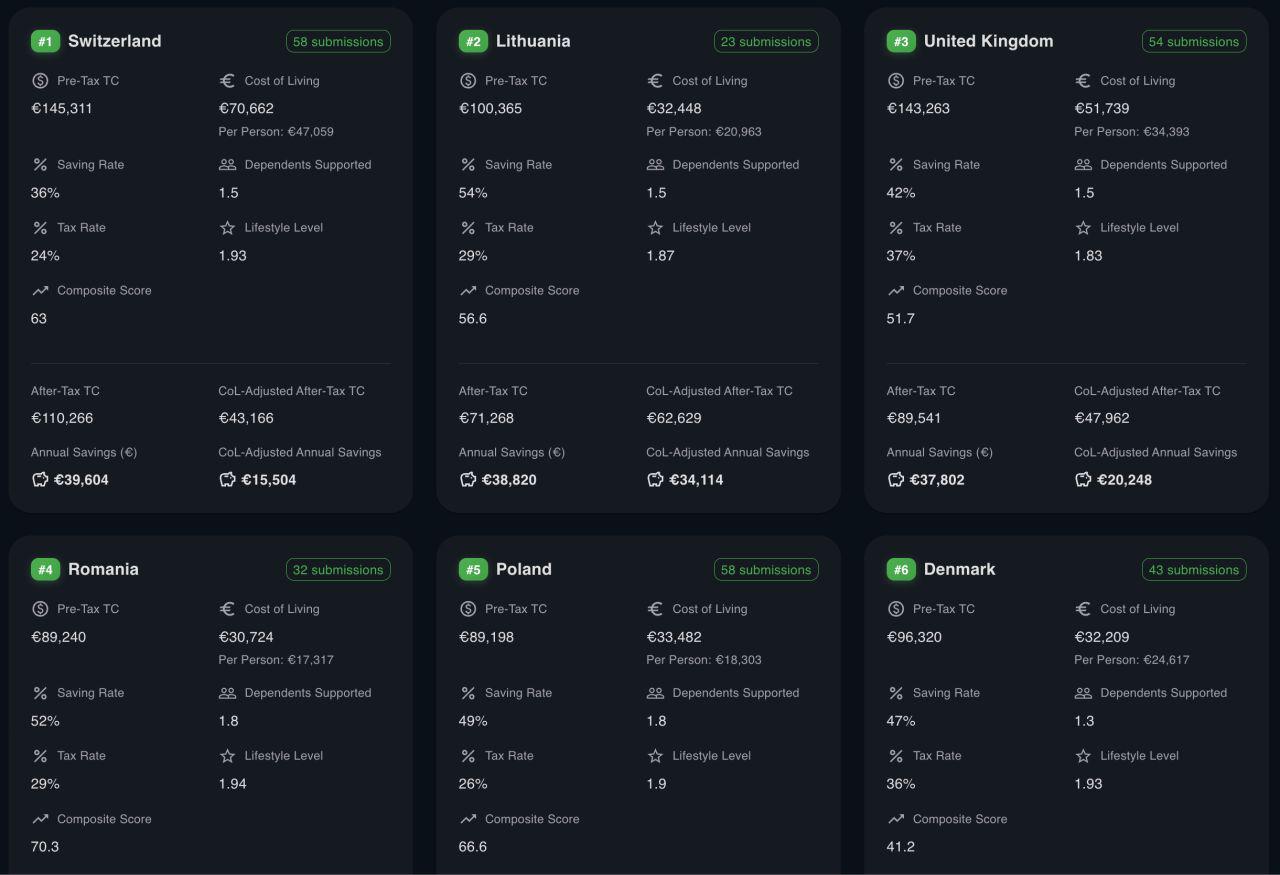Image resolution: width=1280 pixels, height=875 pixels.
Task: Open the 58 submissions badge on Switzerland
Action: pyautogui.click(x=338, y=41)
